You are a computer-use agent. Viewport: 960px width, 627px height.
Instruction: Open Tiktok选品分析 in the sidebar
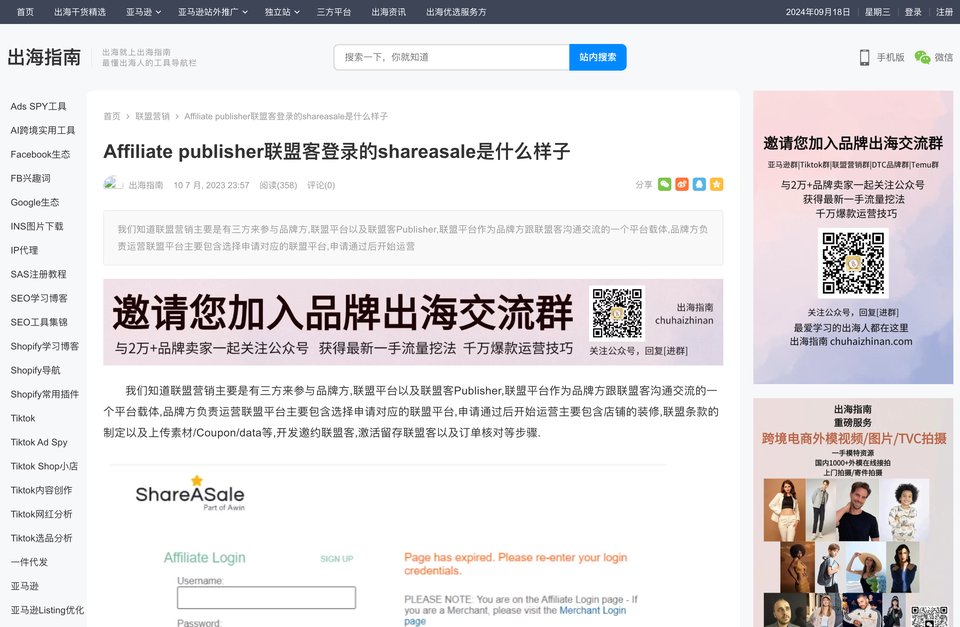click(41, 538)
